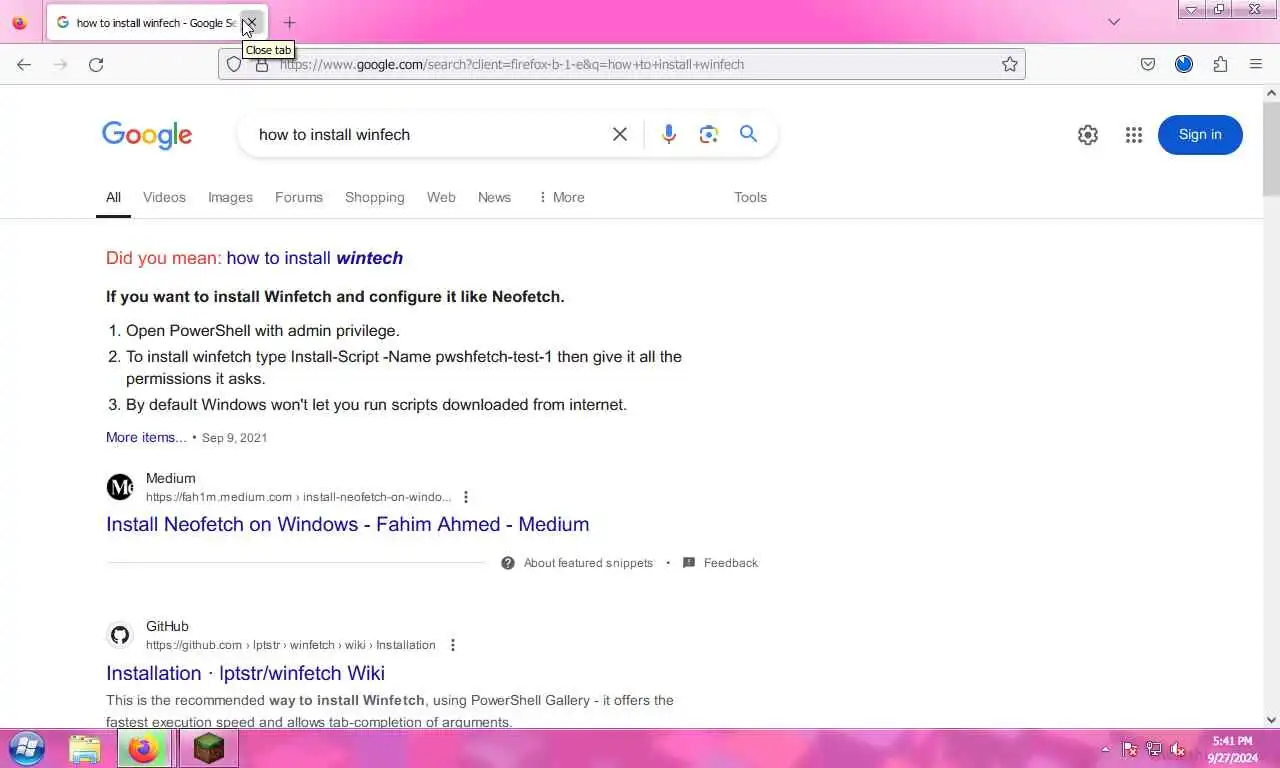
Task: Select the All results tab
Action: coord(113,197)
